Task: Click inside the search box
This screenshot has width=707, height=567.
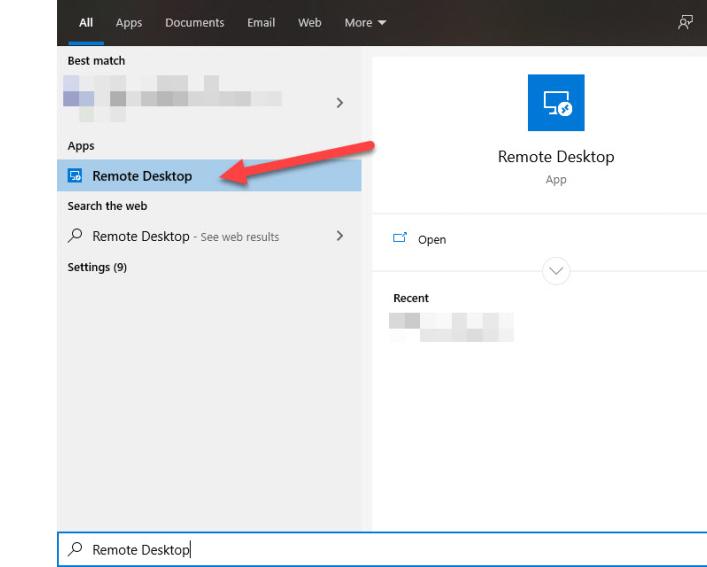Action: click(x=382, y=549)
